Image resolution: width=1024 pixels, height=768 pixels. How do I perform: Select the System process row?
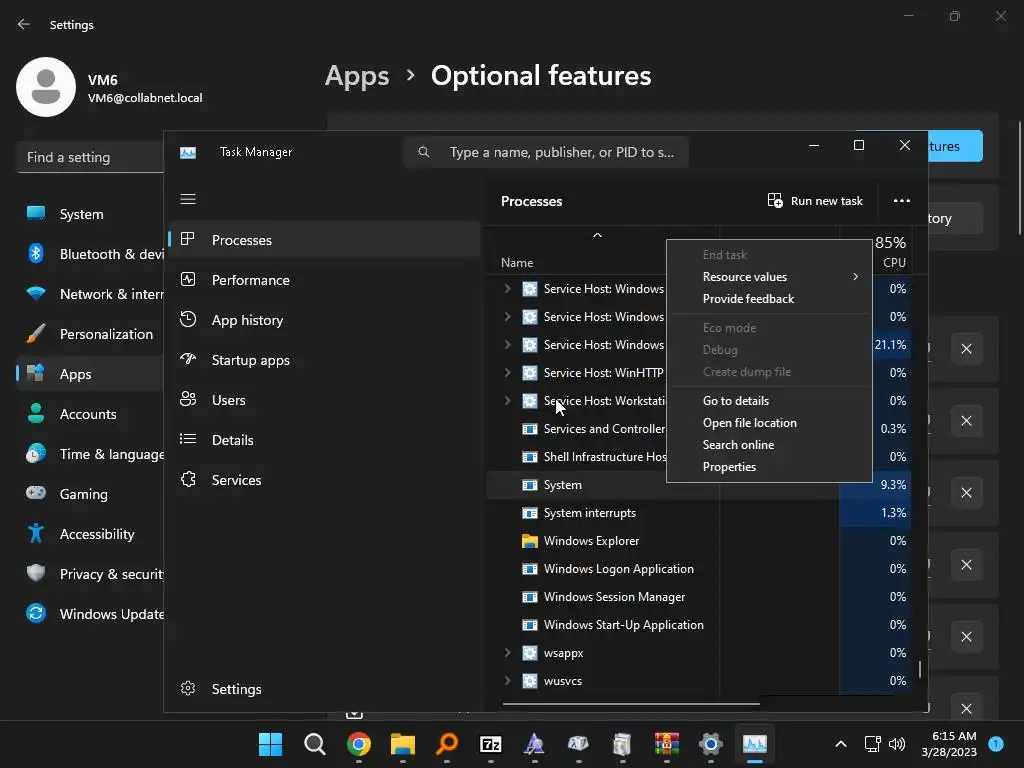pyautogui.click(x=699, y=485)
